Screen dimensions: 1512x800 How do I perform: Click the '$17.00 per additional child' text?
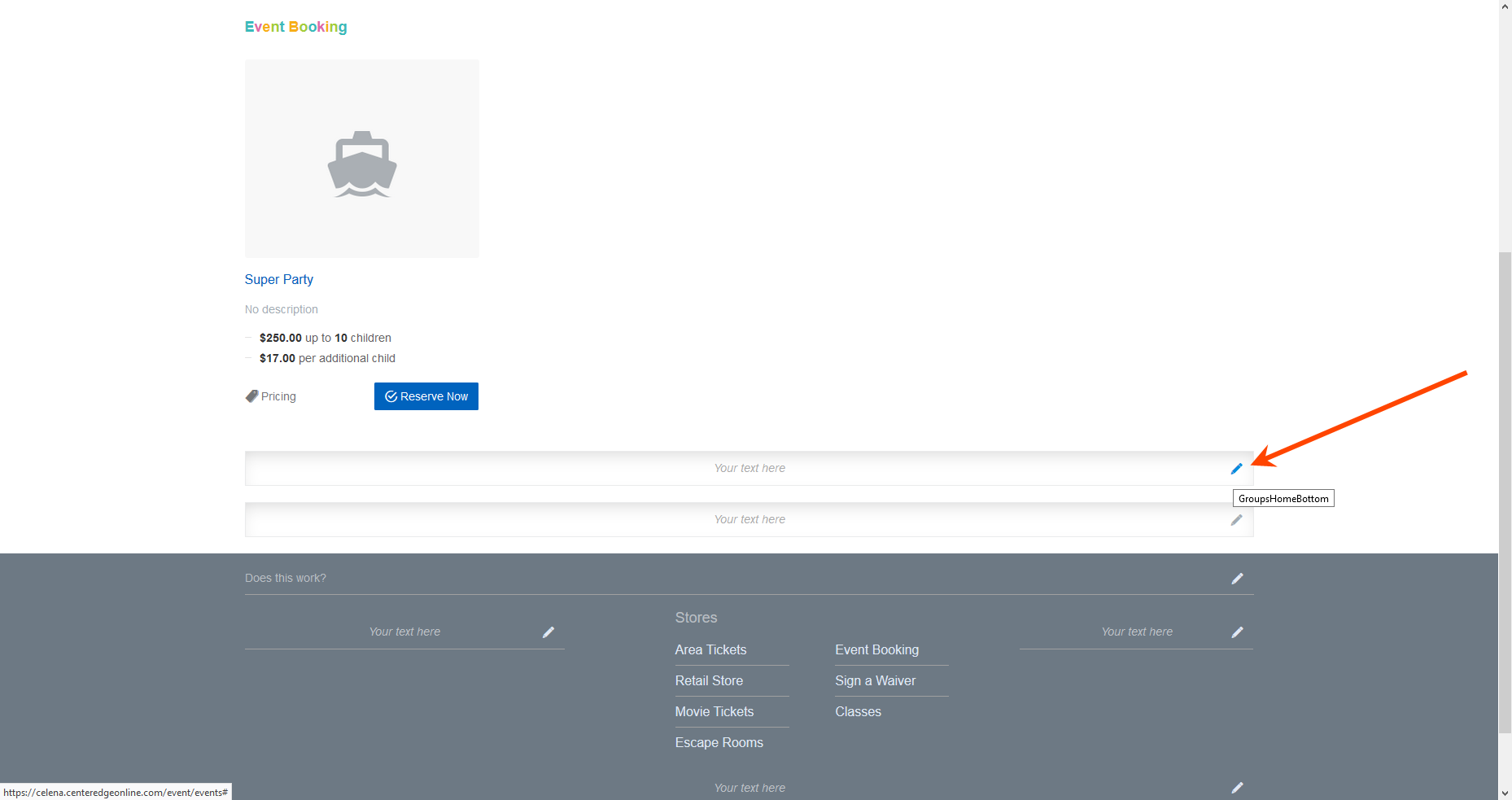(327, 358)
